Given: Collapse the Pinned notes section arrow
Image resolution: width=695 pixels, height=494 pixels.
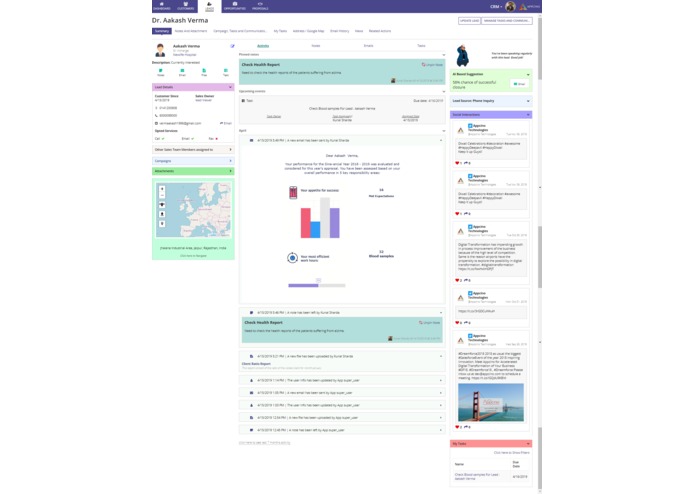Looking at the screenshot, I should tap(443, 55).
